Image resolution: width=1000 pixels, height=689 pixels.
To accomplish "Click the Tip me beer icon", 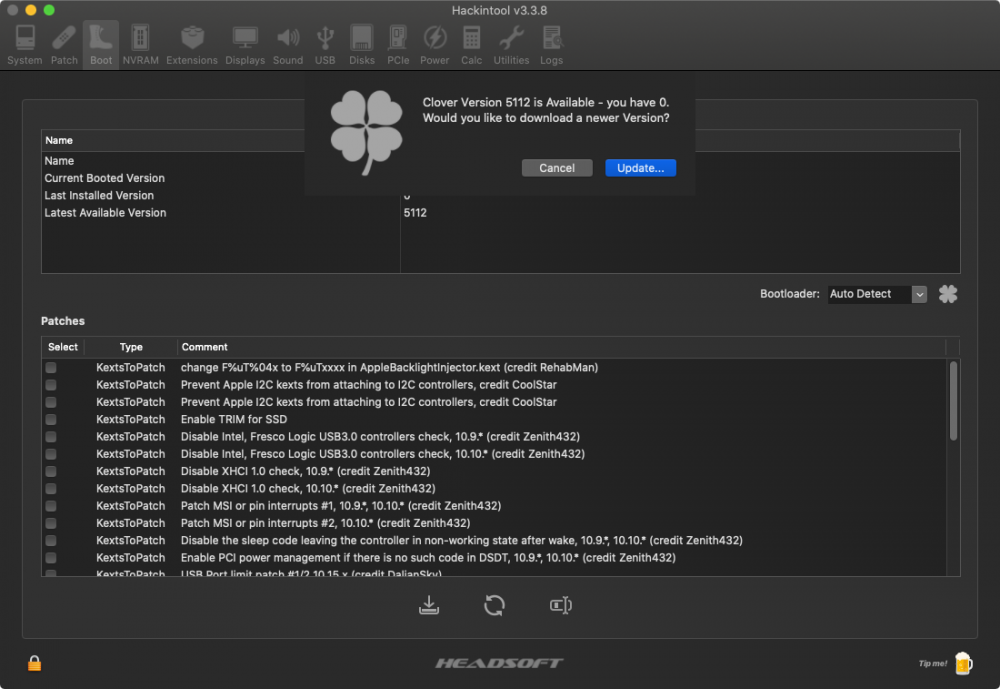I will click(x=963, y=663).
